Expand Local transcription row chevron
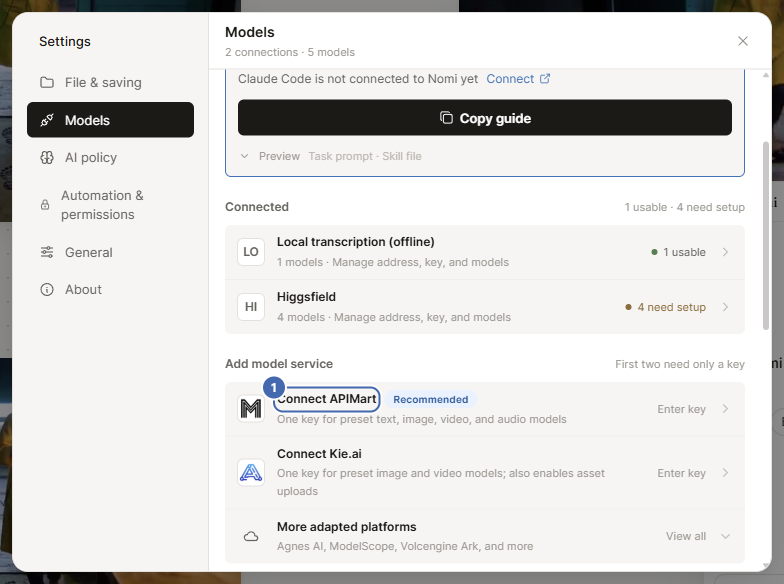 click(x=726, y=252)
